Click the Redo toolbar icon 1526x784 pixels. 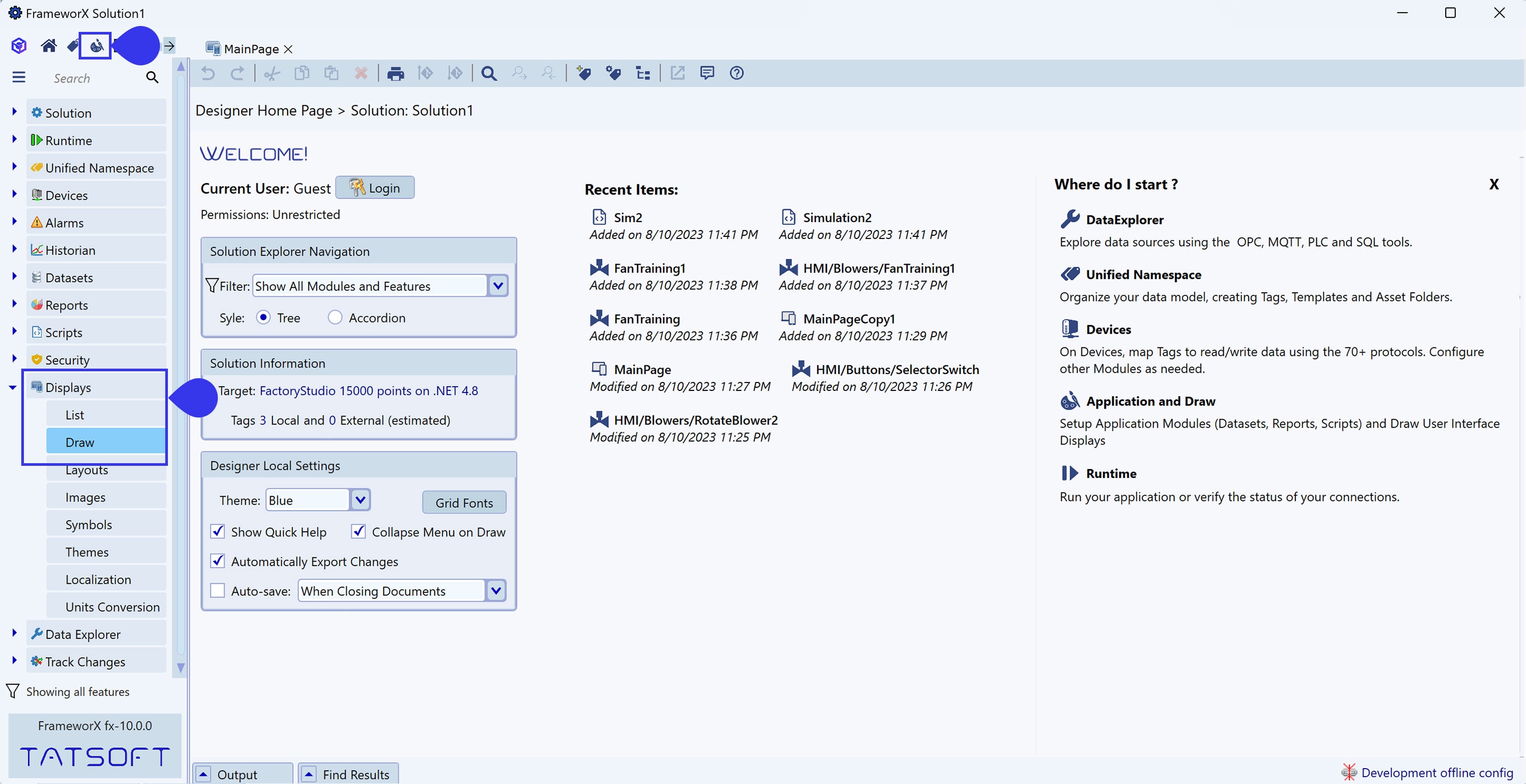pyautogui.click(x=237, y=73)
